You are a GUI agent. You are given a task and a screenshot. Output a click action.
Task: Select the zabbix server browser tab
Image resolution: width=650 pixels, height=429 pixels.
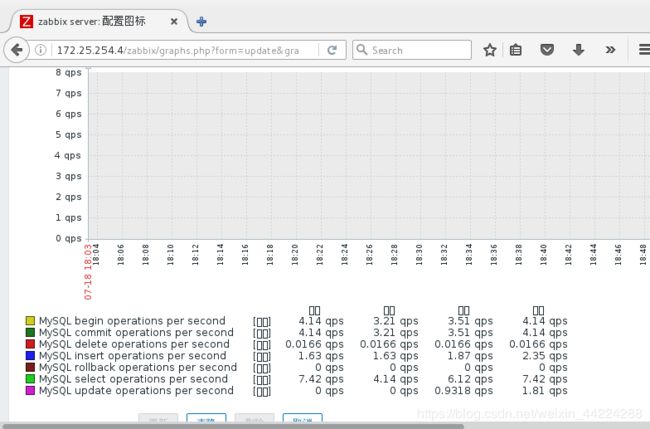click(99, 22)
